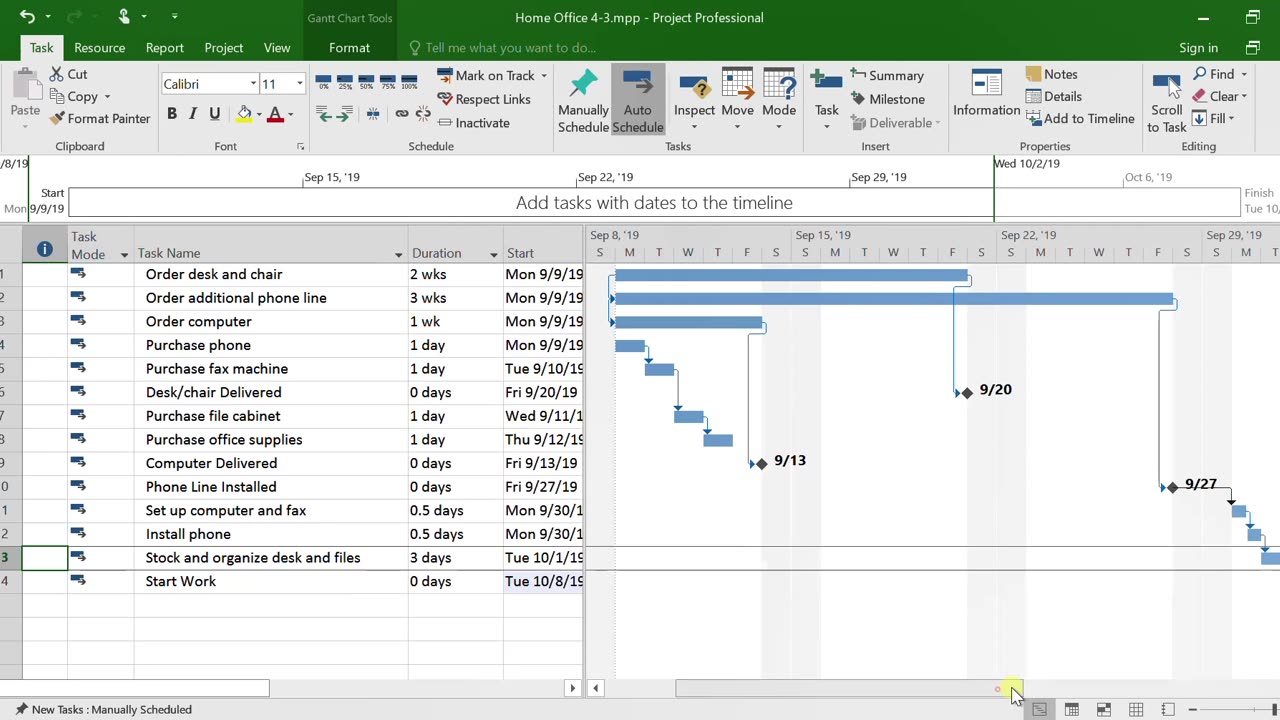Click the Gantt chart horizontal scrollbar
The height and width of the screenshot is (720, 1280).
coord(850,688)
